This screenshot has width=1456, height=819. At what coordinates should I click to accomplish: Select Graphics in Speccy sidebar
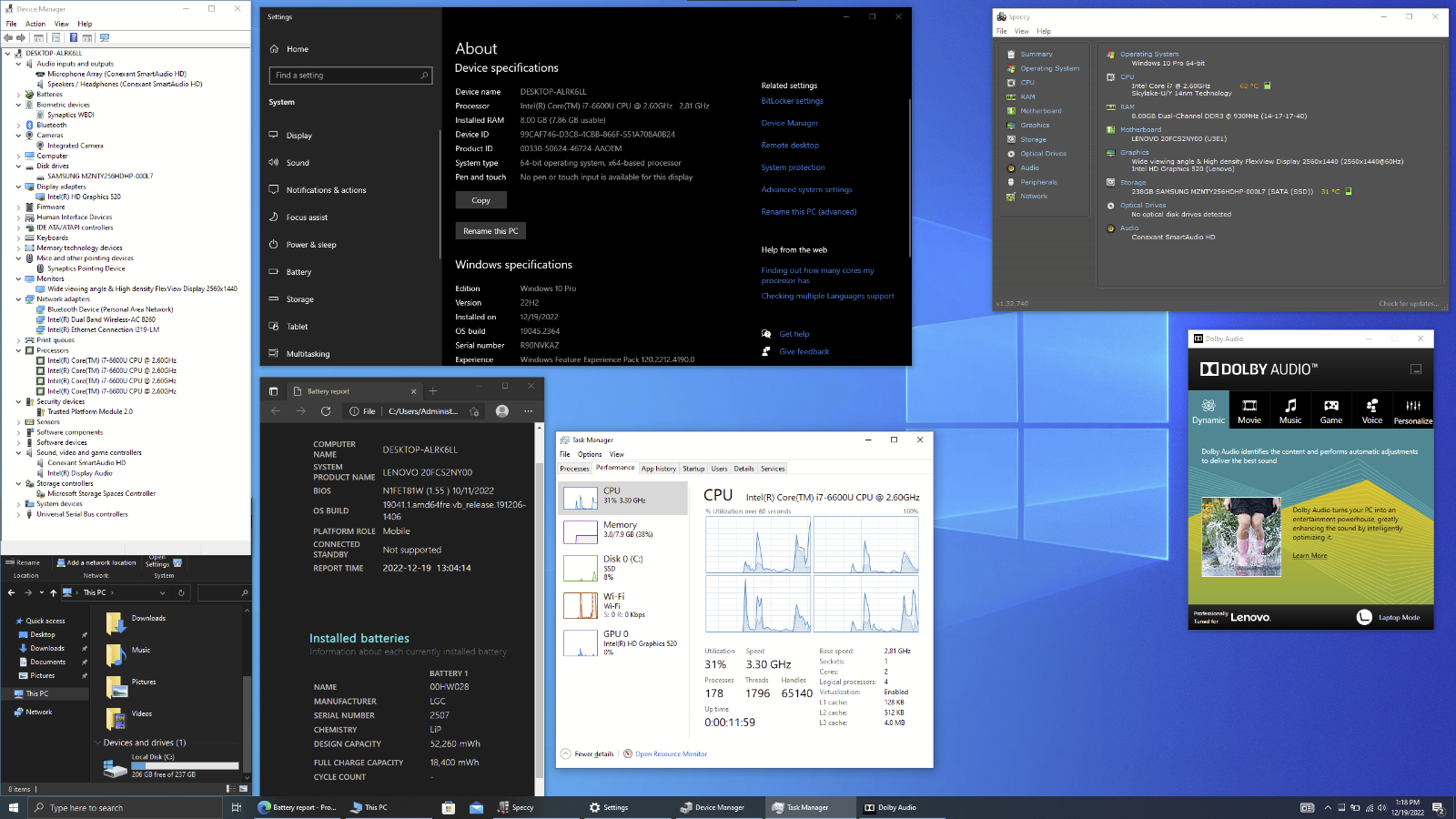[x=1035, y=126]
